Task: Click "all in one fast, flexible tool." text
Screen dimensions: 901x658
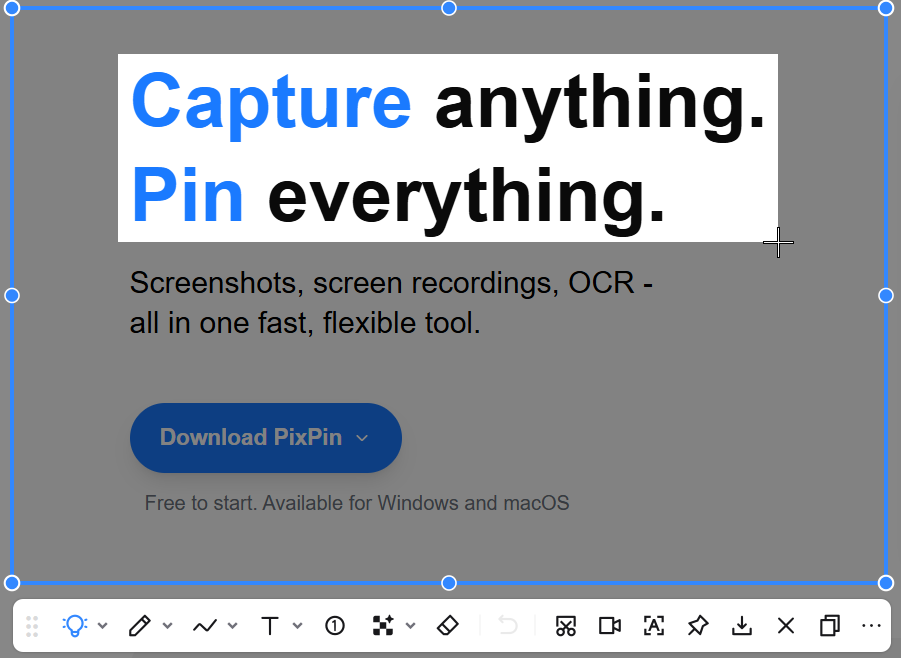Action: [305, 323]
